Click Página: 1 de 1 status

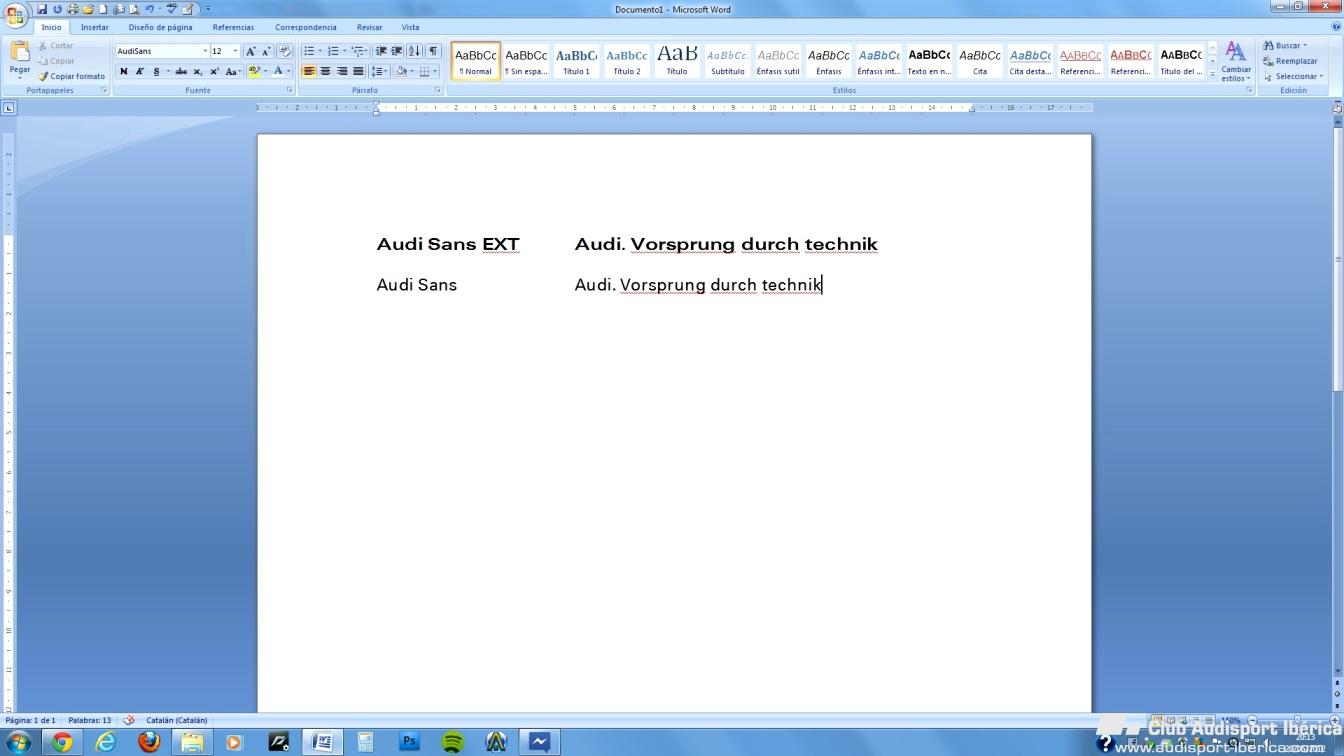click(30, 720)
